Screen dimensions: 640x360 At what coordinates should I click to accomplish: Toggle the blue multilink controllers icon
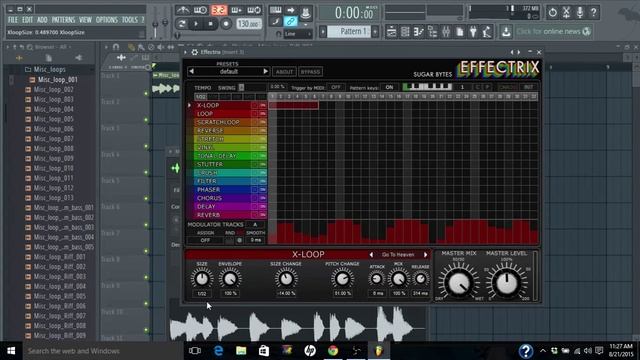point(291,21)
